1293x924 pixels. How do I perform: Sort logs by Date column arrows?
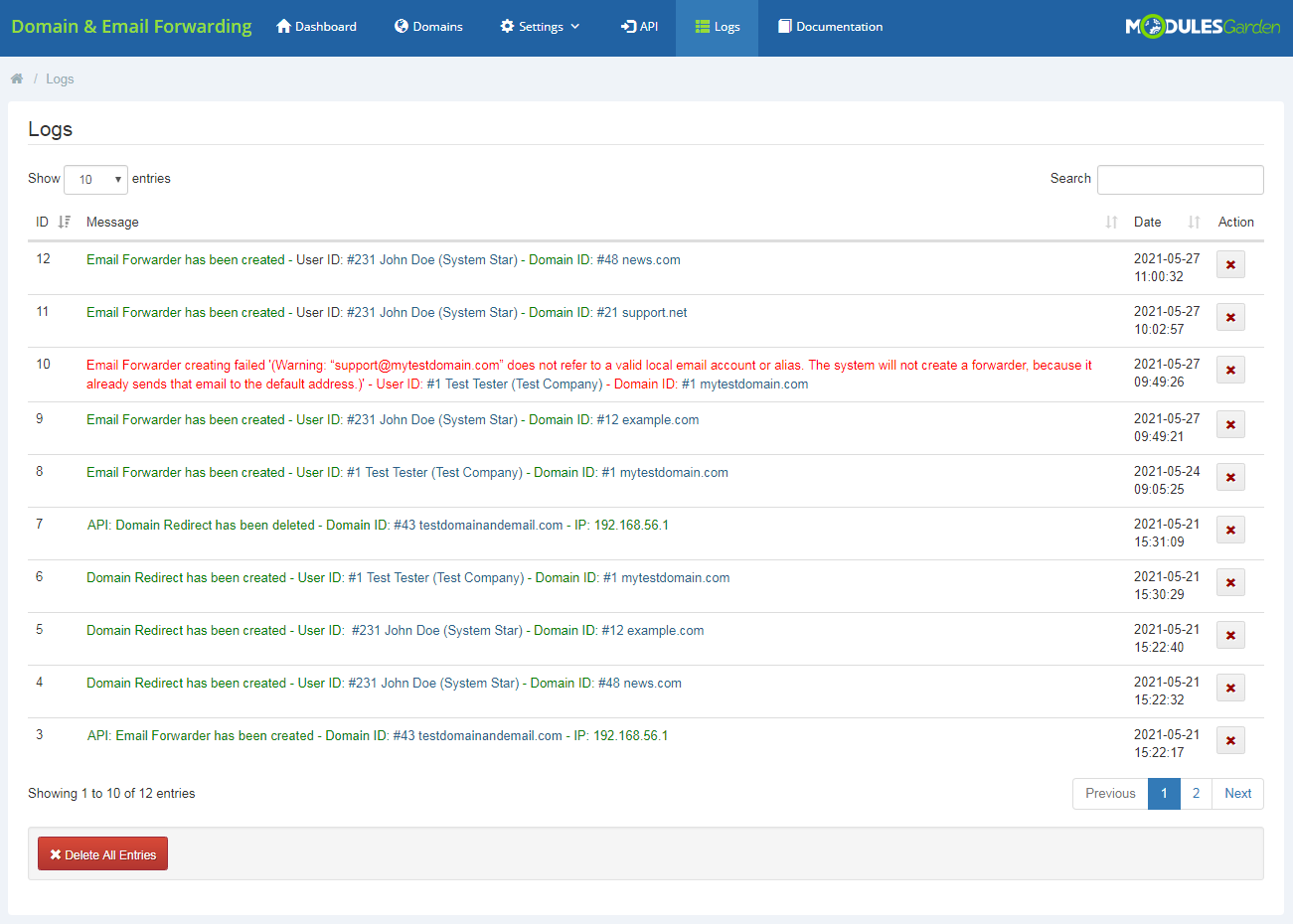click(x=1194, y=223)
